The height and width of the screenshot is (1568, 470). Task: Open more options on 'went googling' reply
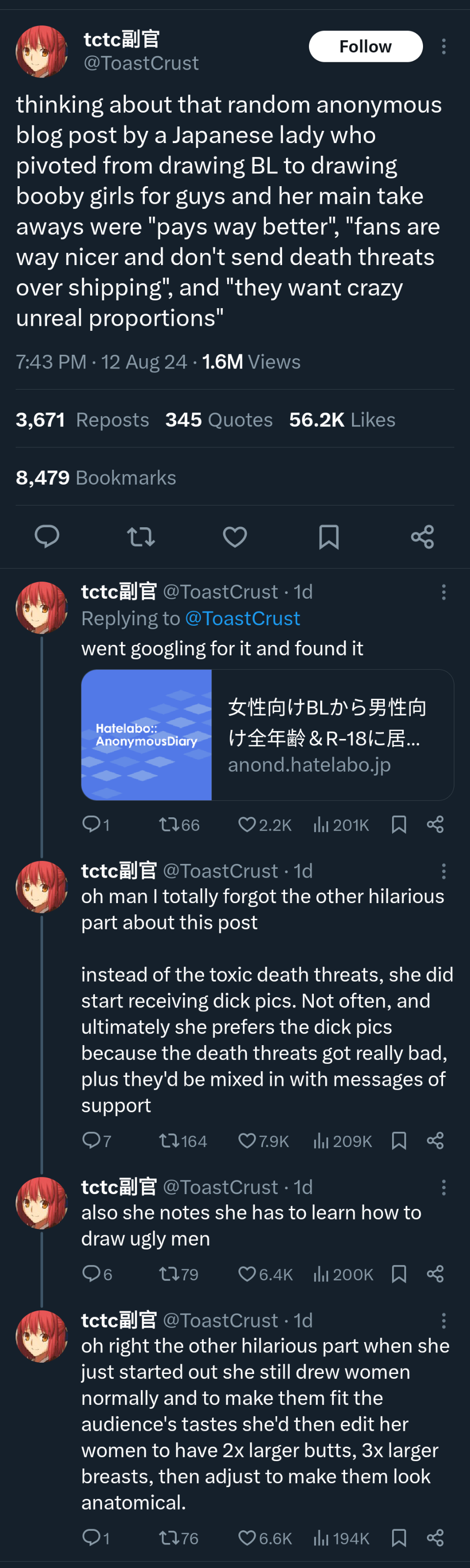pyautogui.click(x=444, y=591)
